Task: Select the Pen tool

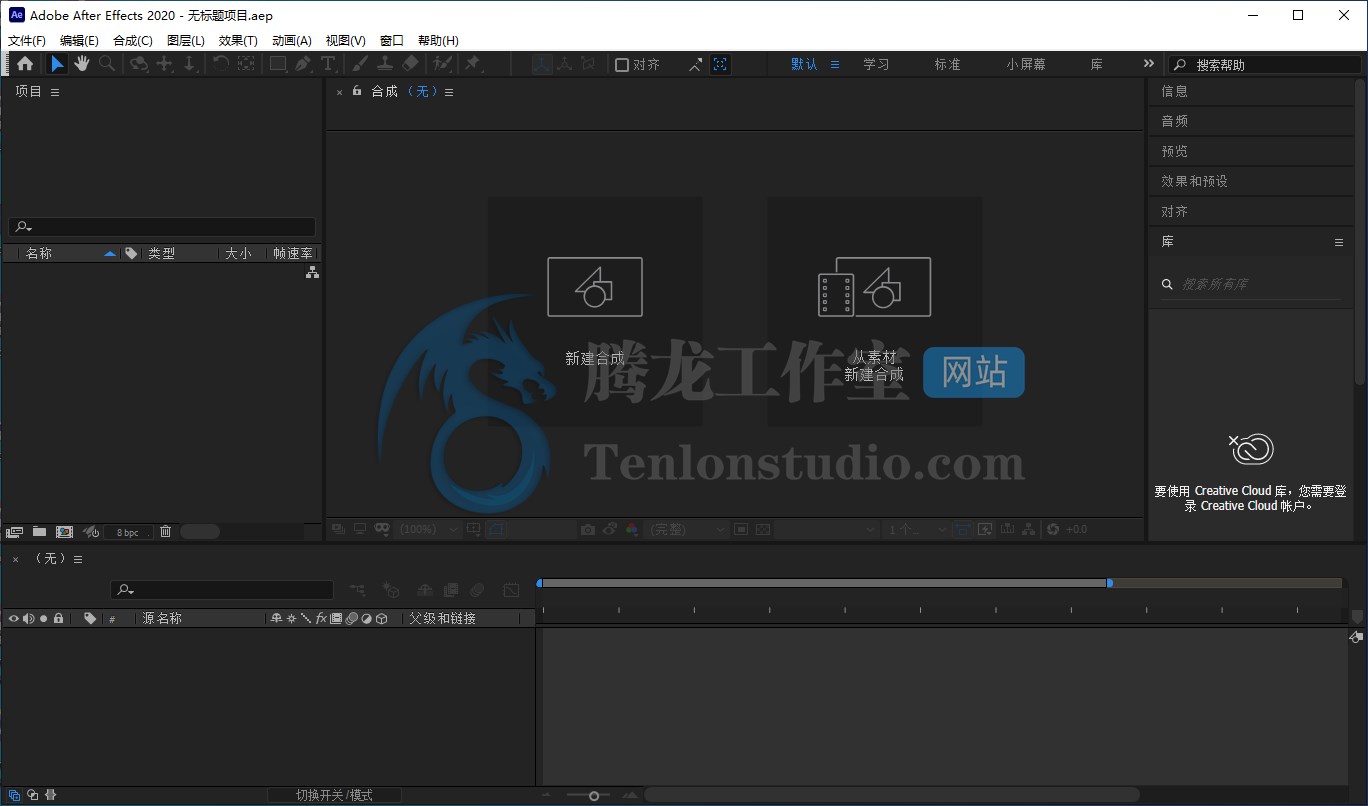Action: (303, 64)
